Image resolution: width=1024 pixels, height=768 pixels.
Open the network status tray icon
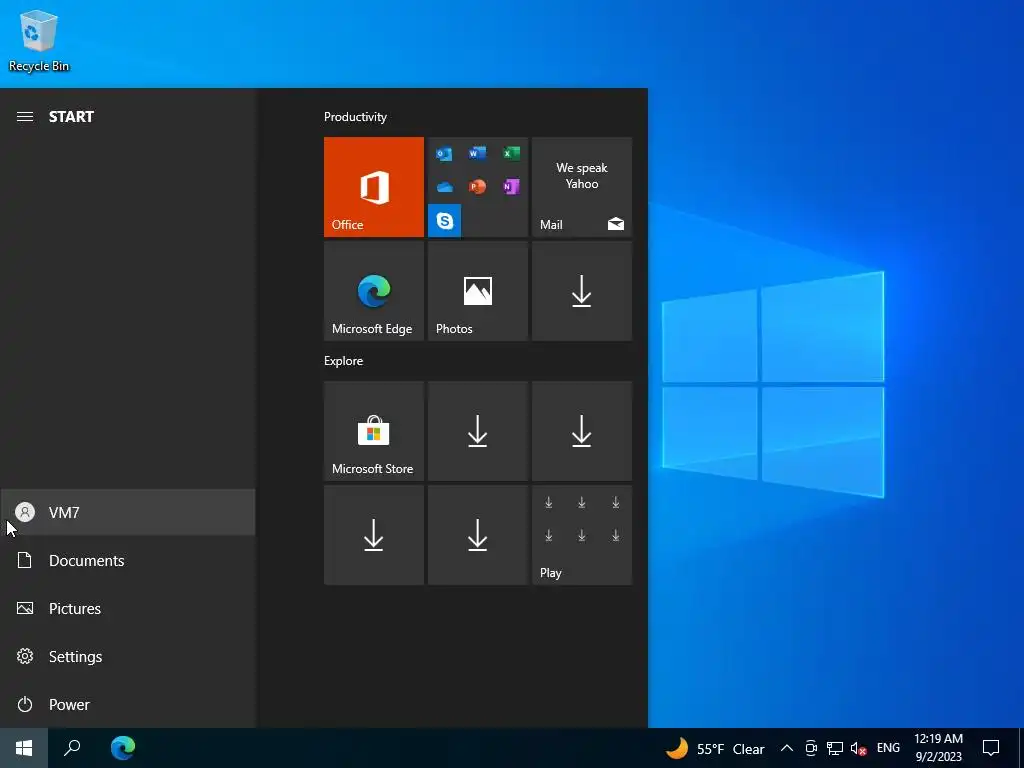(x=835, y=748)
